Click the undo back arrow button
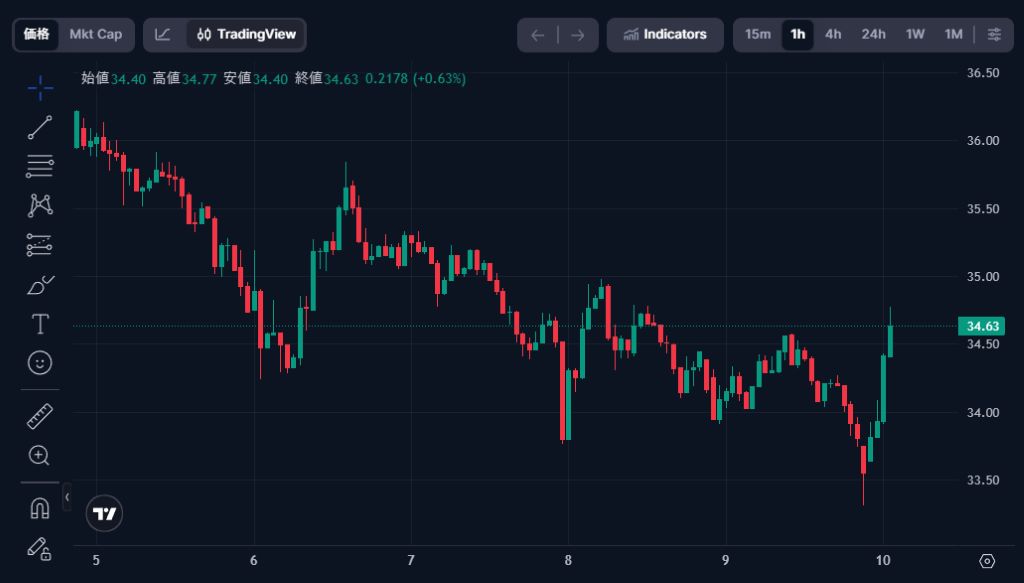 pyautogui.click(x=538, y=35)
